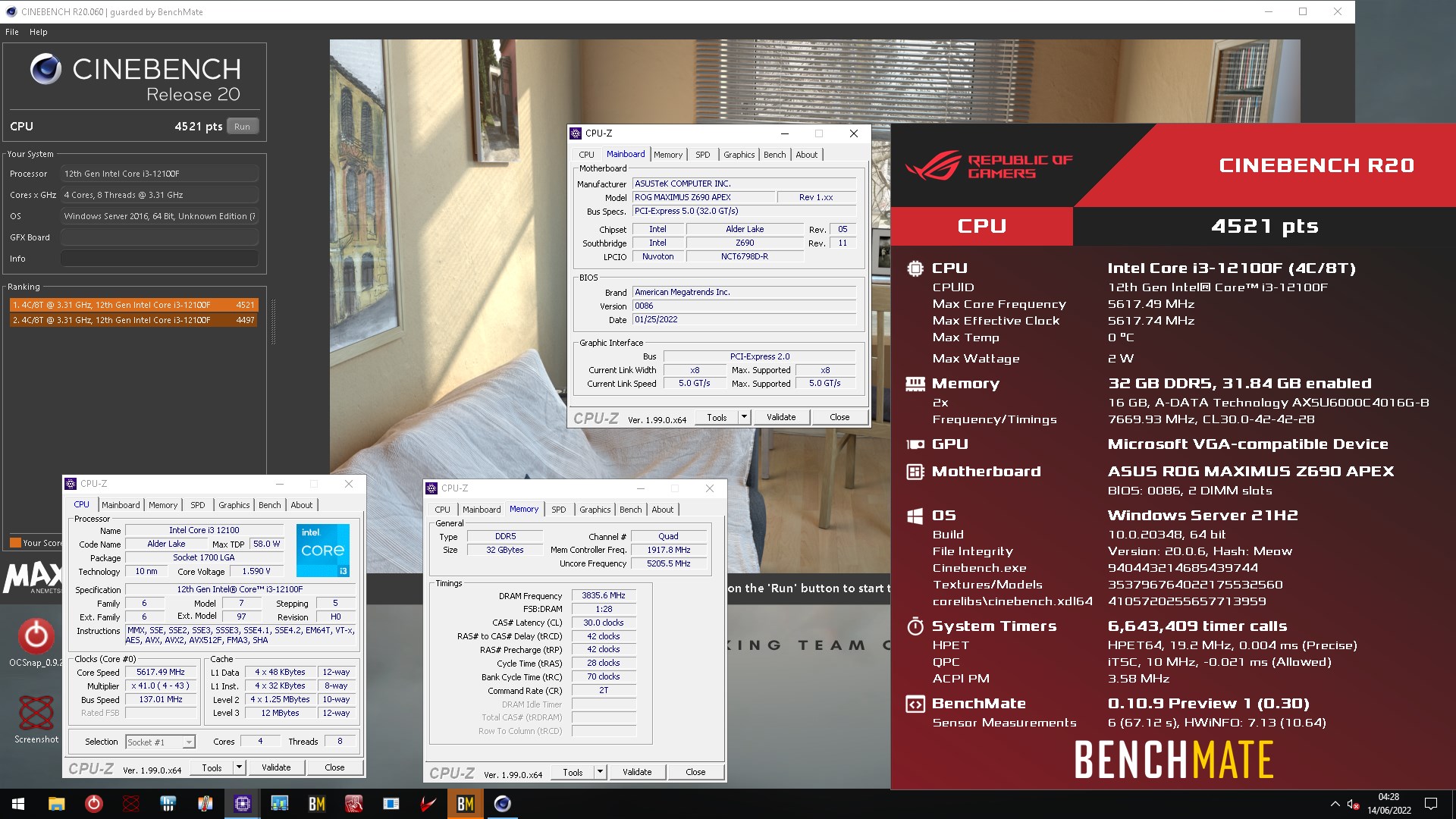Screen dimensions: 1456x819
Task: Switch to CPU tab in the Memory CPU-Z window
Action: pos(442,510)
